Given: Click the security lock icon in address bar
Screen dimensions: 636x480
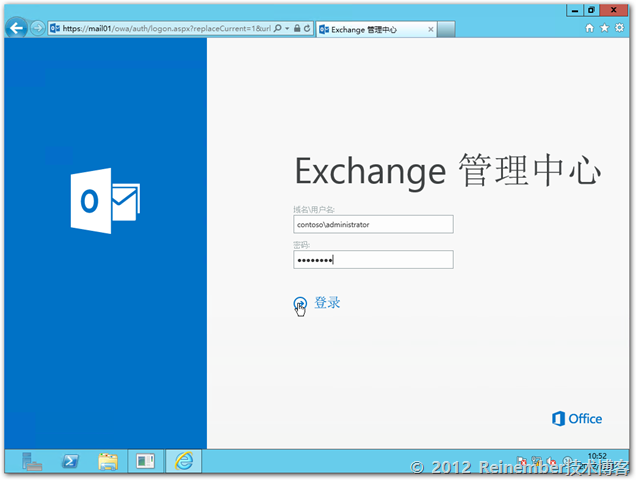Looking at the screenshot, I should pos(297,28).
